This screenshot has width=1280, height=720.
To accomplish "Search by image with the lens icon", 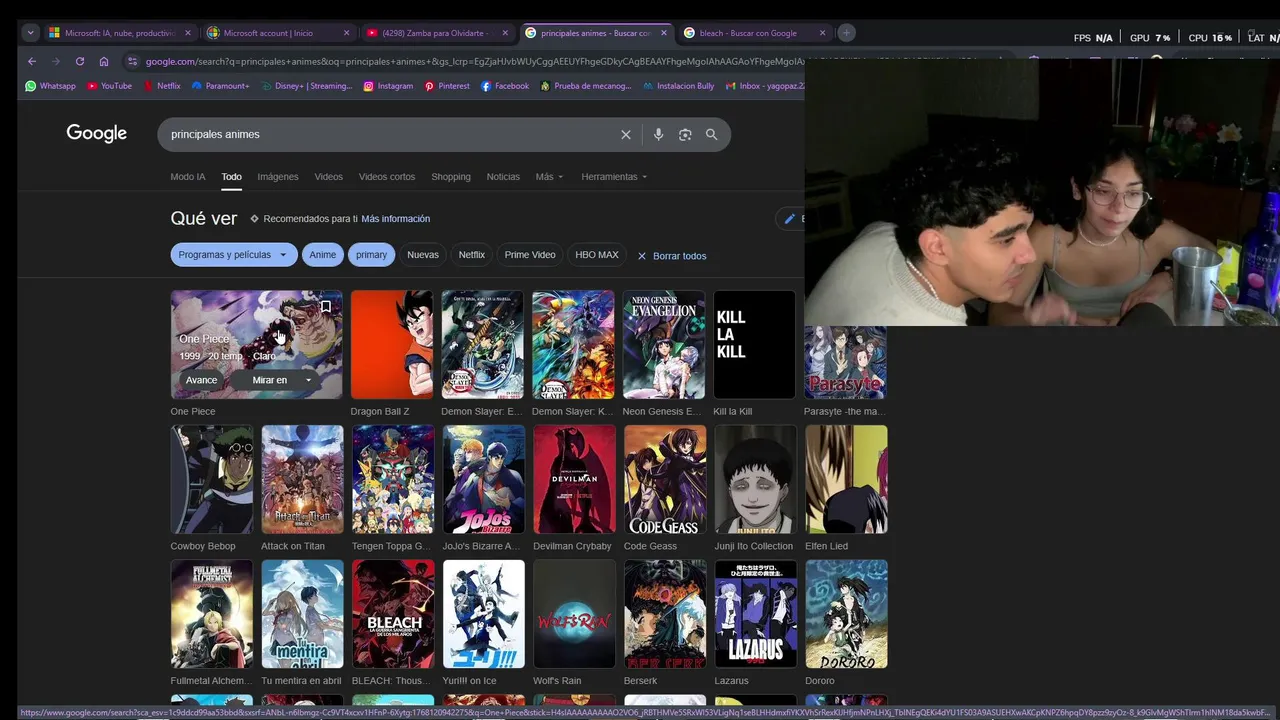I will point(685,134).
